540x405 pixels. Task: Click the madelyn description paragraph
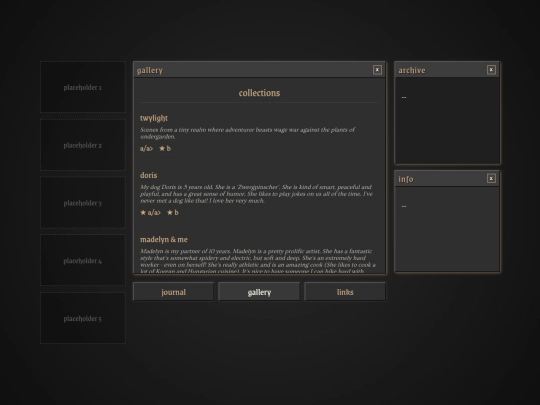point(258,261)
